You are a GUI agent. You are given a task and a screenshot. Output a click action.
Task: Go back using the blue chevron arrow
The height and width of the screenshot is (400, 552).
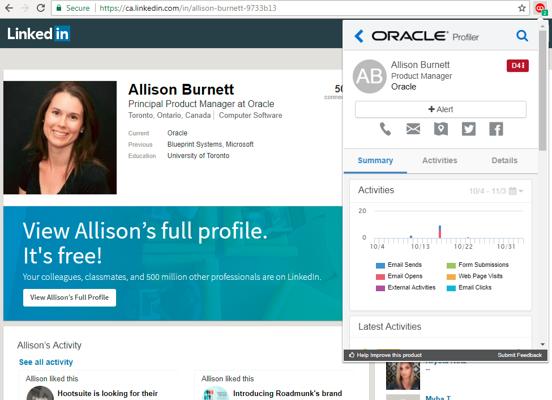pos(359,36)
